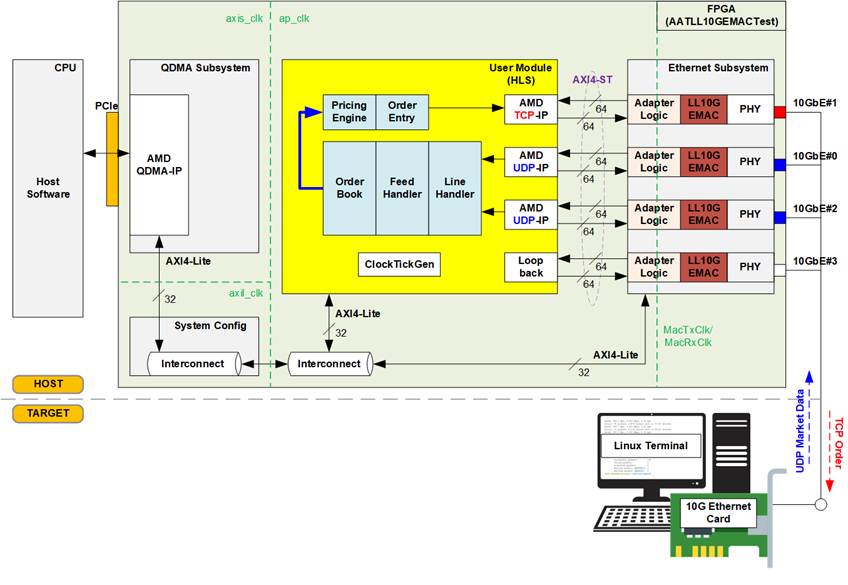The image size is (848, 585).
Task: Click the "MacTxClk/ MacRxClk" clock label
Action: click(x=688, y=336)
